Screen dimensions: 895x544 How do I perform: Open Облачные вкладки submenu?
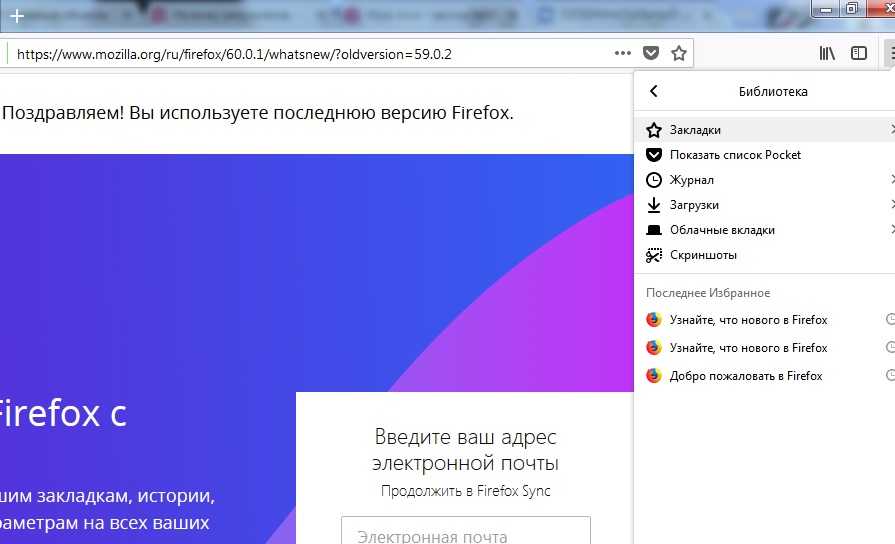click(765, 230)
